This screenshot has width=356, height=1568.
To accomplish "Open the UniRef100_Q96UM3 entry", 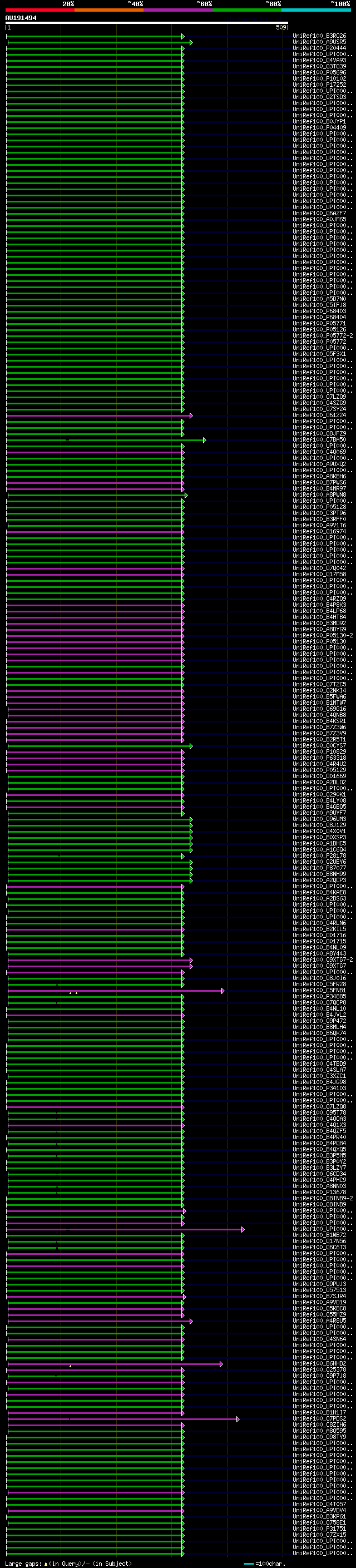I will [x=319, y=819].
